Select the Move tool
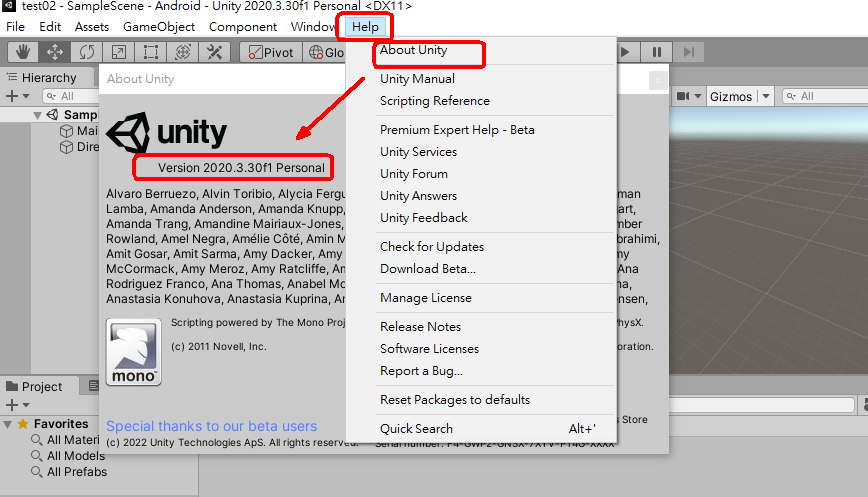 [54, 52]
